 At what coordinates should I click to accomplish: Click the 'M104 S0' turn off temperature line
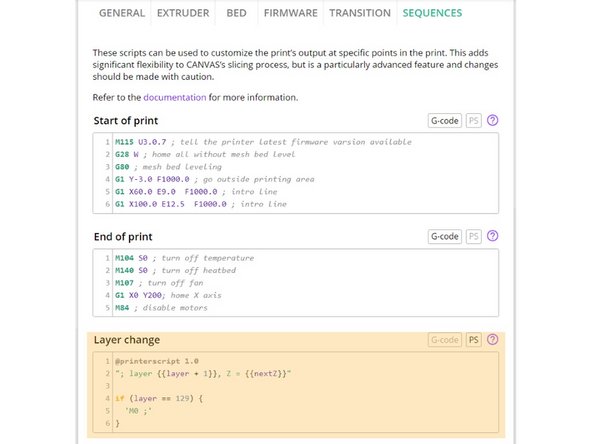(184, 258)
